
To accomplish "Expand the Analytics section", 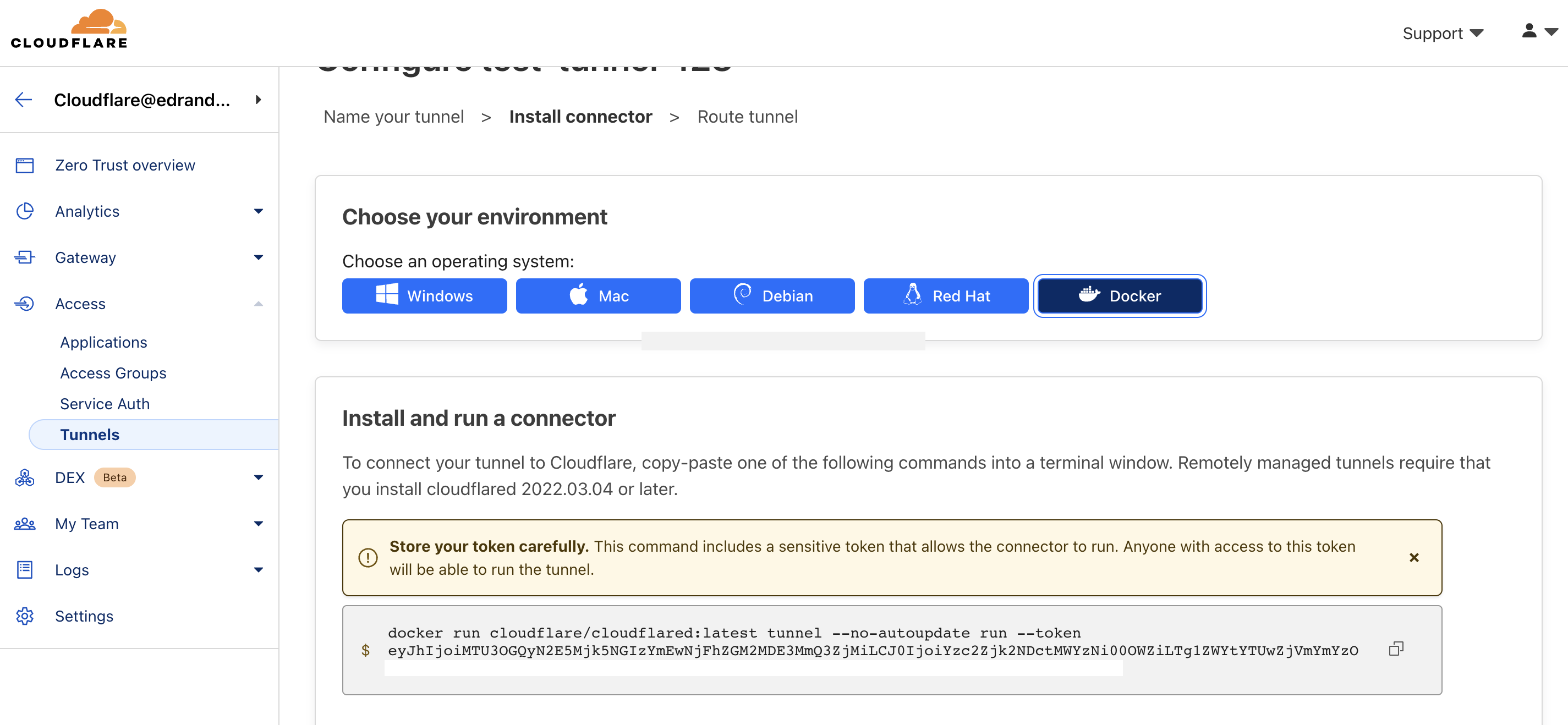I will (x=258, y=211).
